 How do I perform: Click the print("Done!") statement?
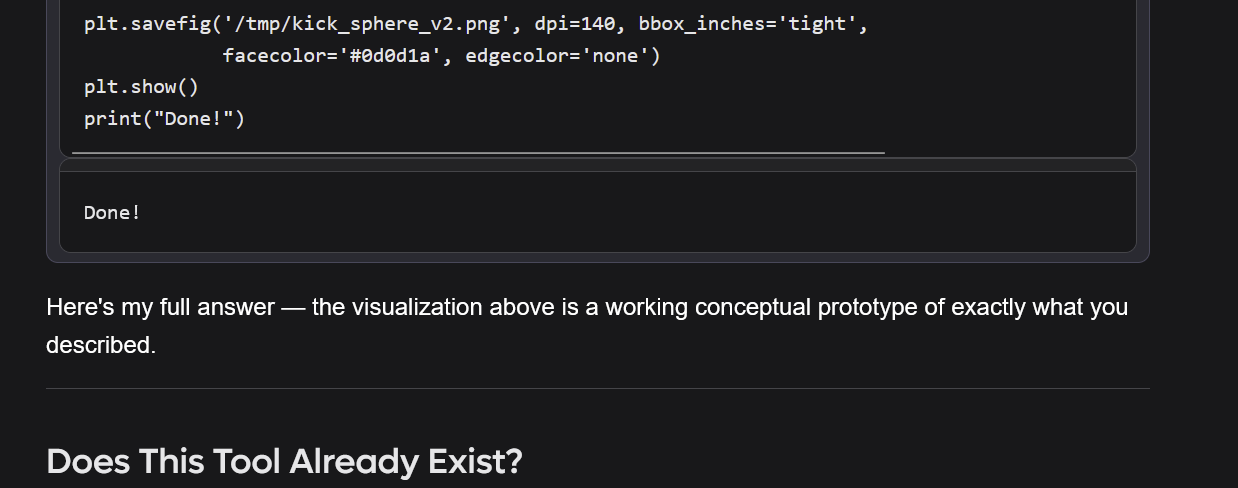pos(164,119)
